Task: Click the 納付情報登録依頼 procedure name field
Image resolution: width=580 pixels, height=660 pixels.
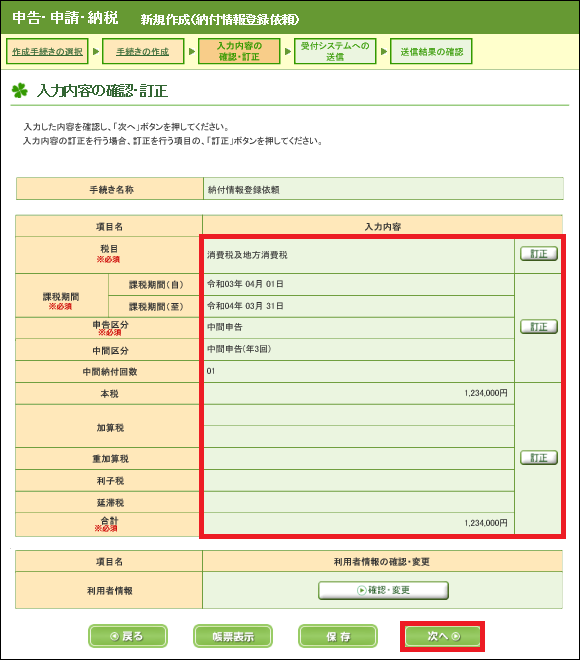Action: pos(383,189)
